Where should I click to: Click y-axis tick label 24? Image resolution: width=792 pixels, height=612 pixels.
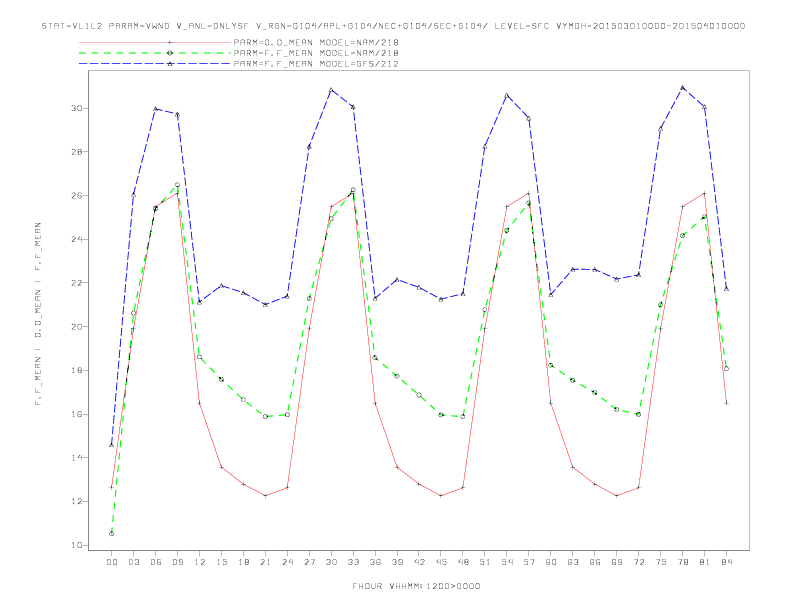point(77,239)
